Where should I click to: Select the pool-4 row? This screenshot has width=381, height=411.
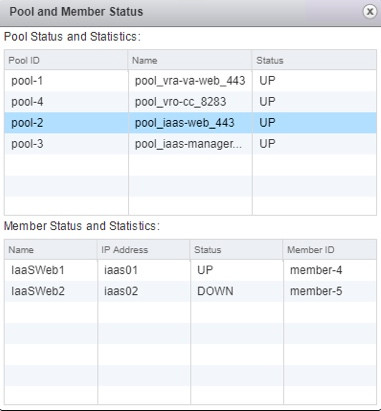190,102
